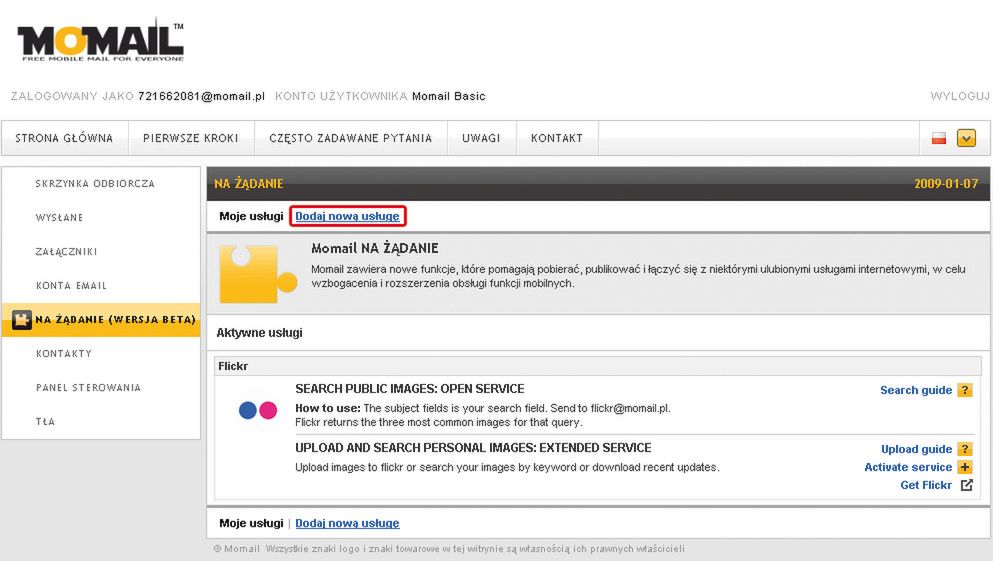This screenshot has width=993, height=561.
Task: Open Uwagi menu item
Action: click(481, 138)
